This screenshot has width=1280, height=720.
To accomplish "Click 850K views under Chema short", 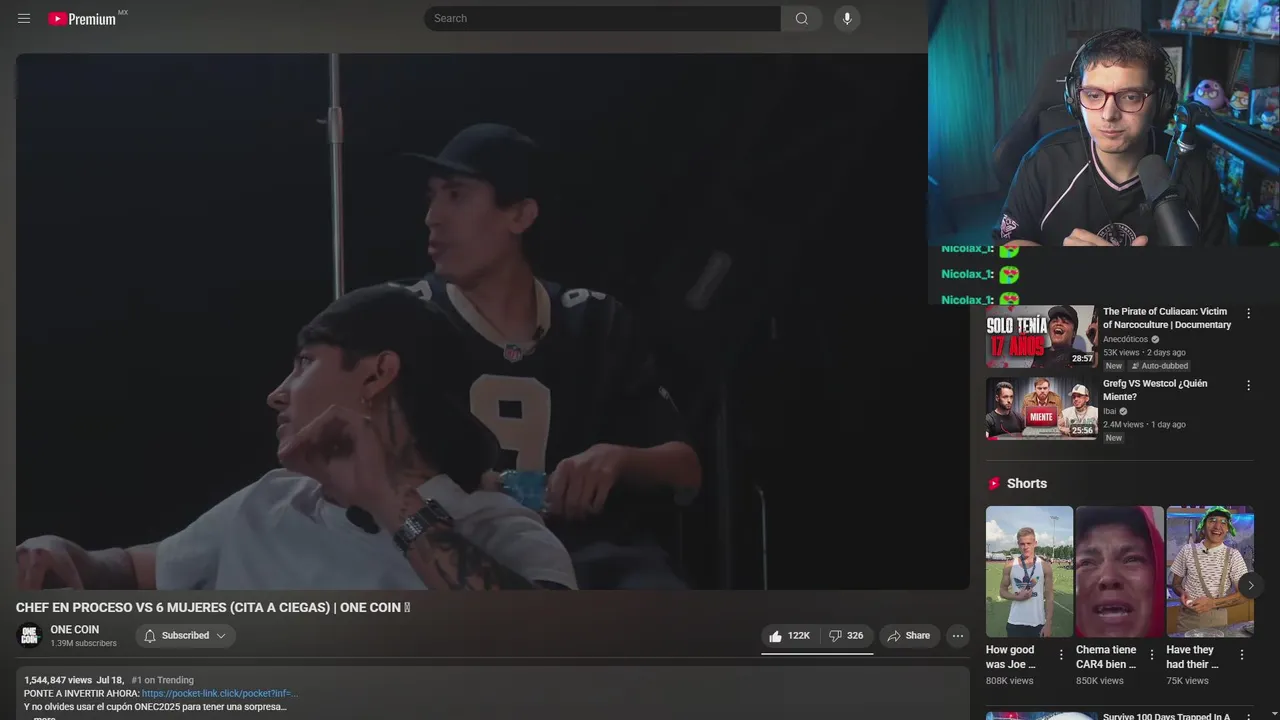I will 1100,681.
